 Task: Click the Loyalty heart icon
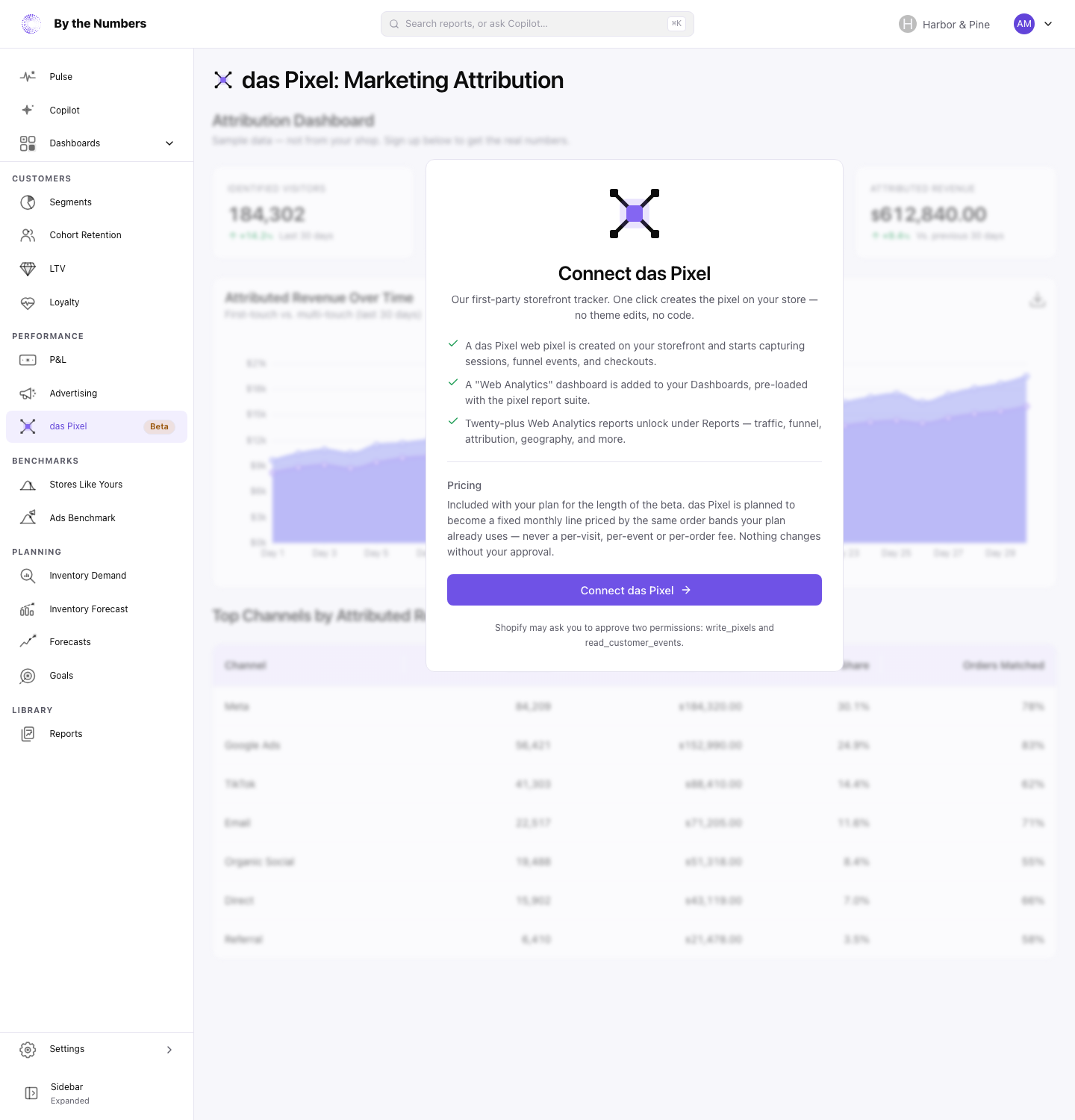[x=28, y=302]
